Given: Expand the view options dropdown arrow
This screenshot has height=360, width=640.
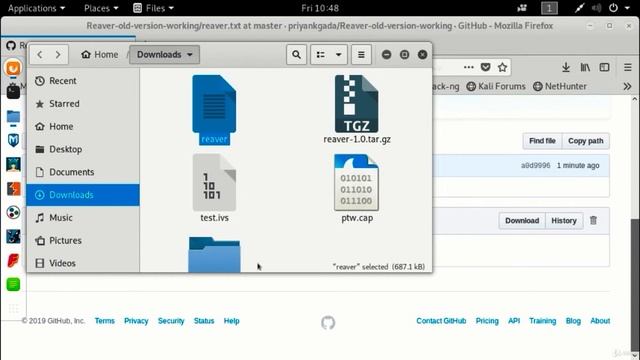Looking at the screenshot, I should click(x=338, y=55).
